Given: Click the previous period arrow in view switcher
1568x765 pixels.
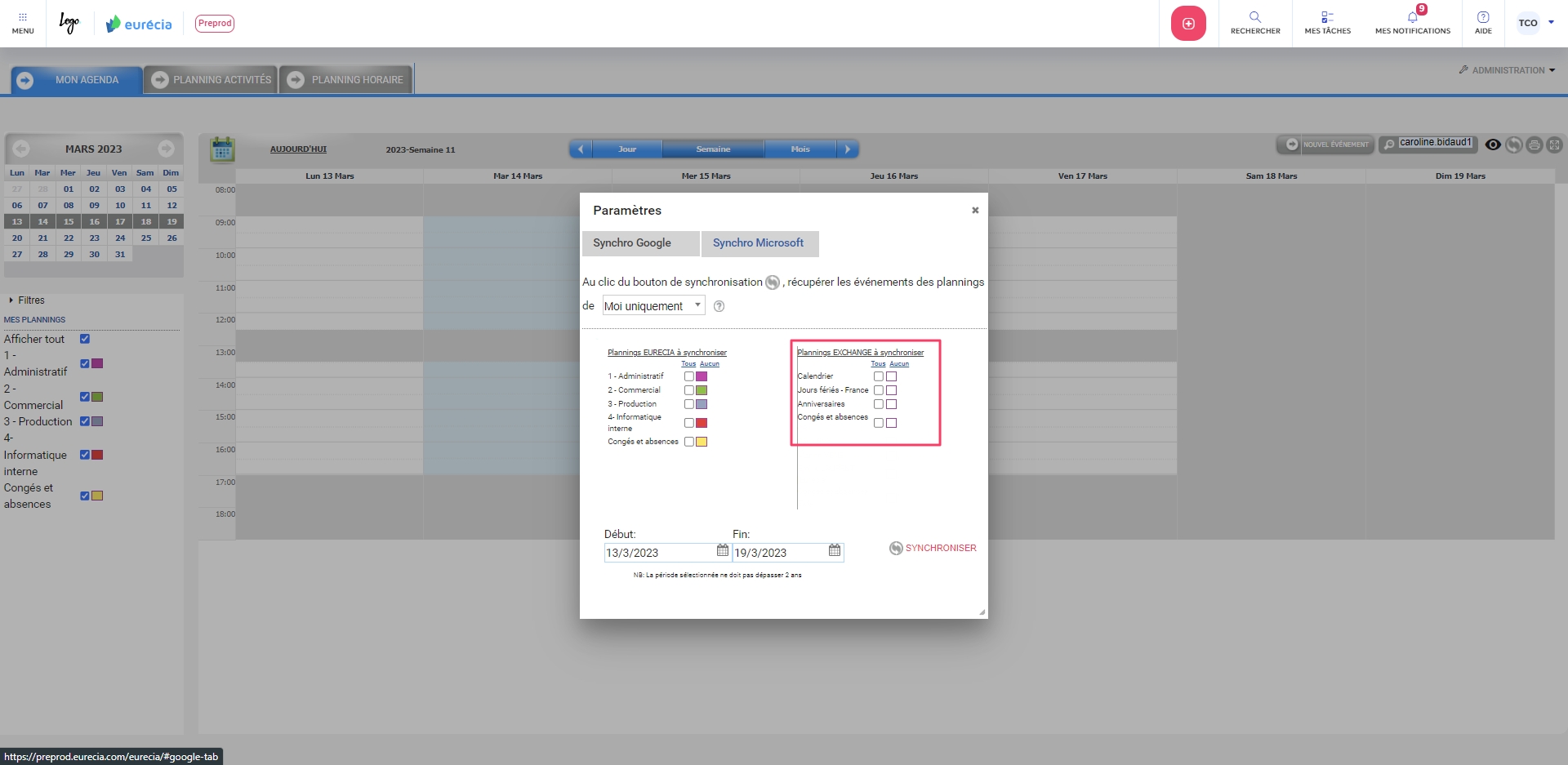Looking at the screenshot, I should tap(581, 149).
